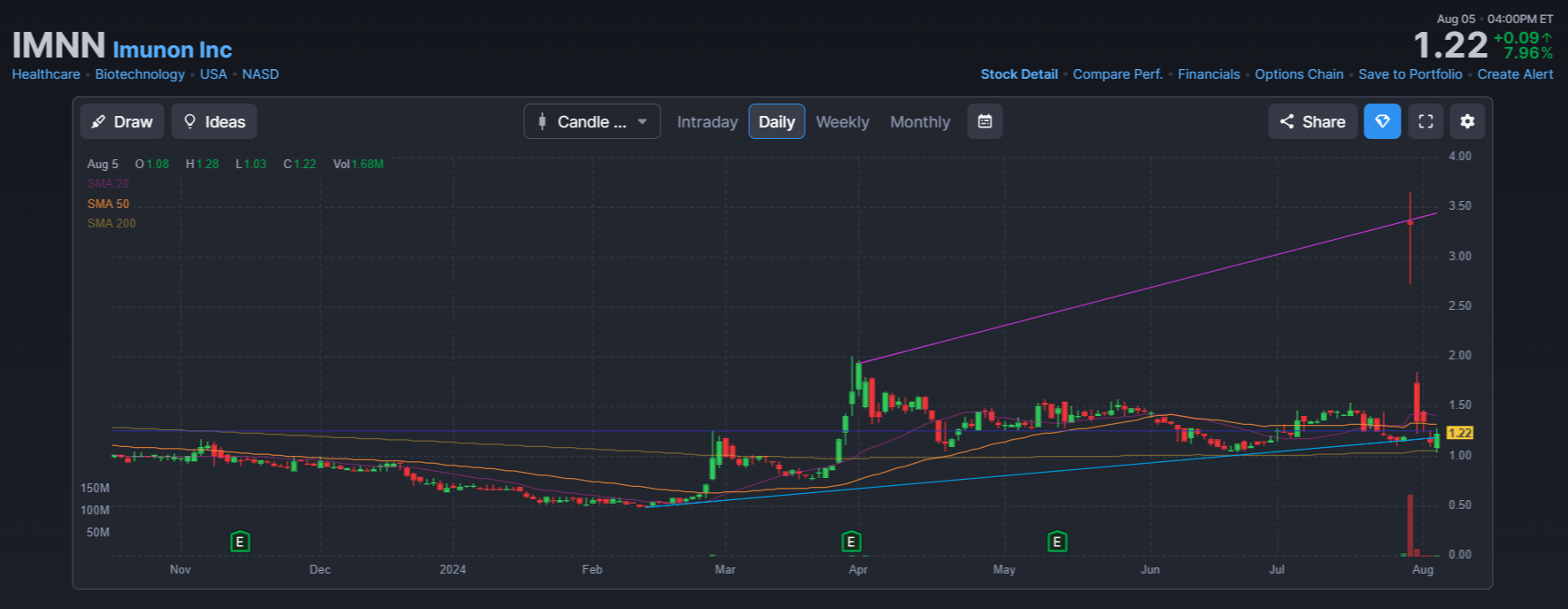Open the Compare Perf. link
1568x609 pixels.
pos(1117,74)
